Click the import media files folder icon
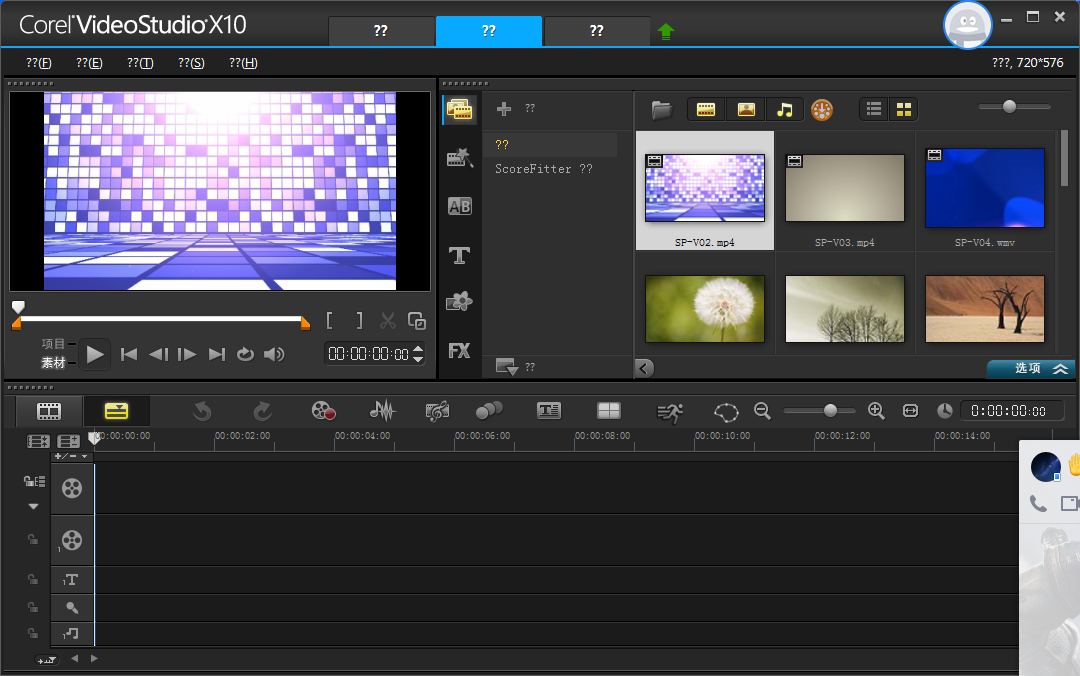This screenshot has width=1080, height=676. 662,110
